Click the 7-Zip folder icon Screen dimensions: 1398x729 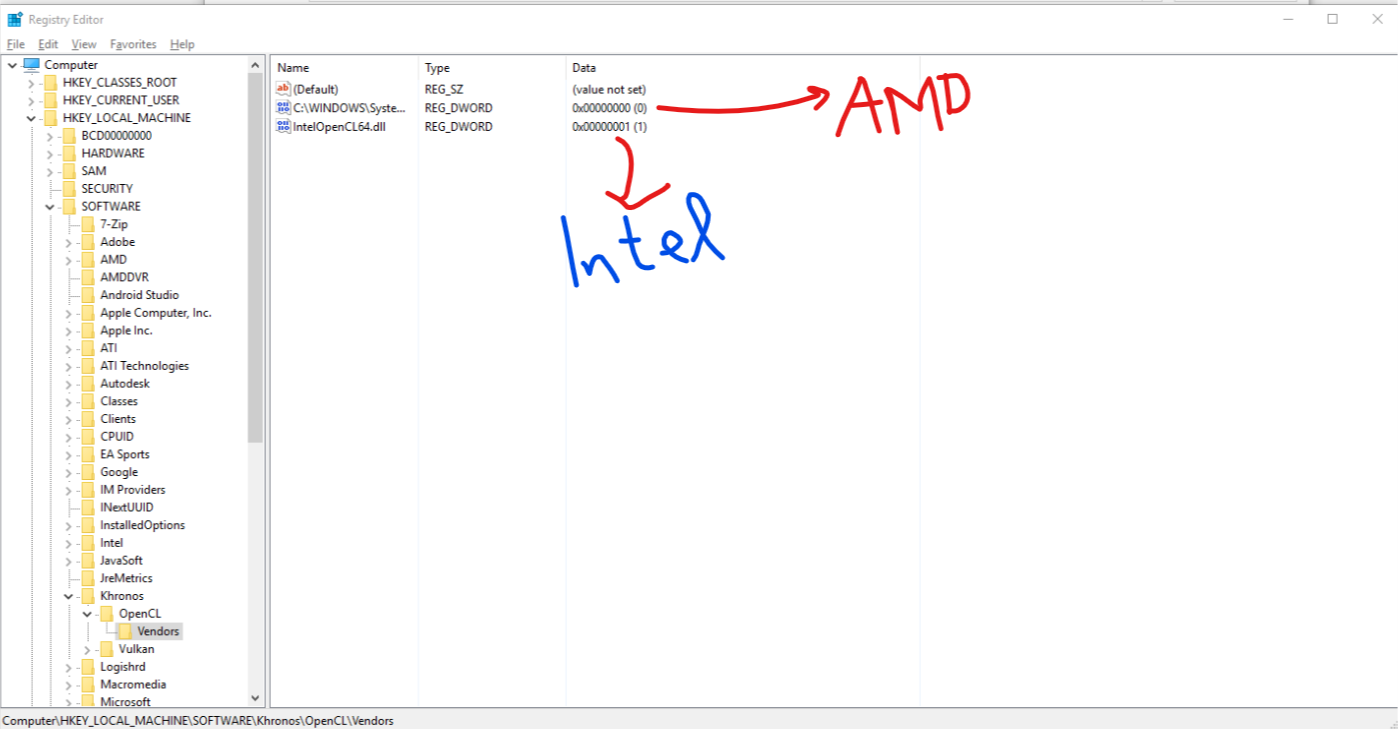click(88, 224)
